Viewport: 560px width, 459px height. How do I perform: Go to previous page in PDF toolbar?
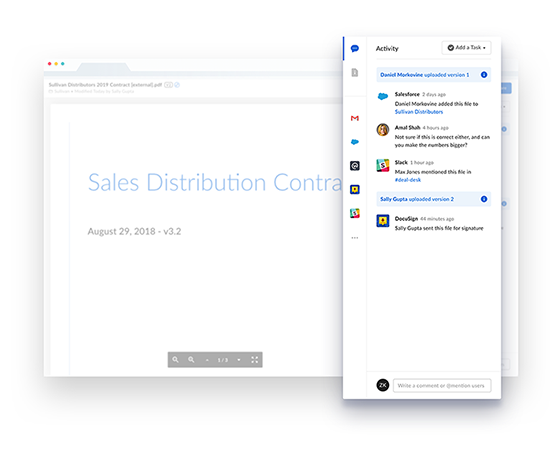tap(207, 360)
